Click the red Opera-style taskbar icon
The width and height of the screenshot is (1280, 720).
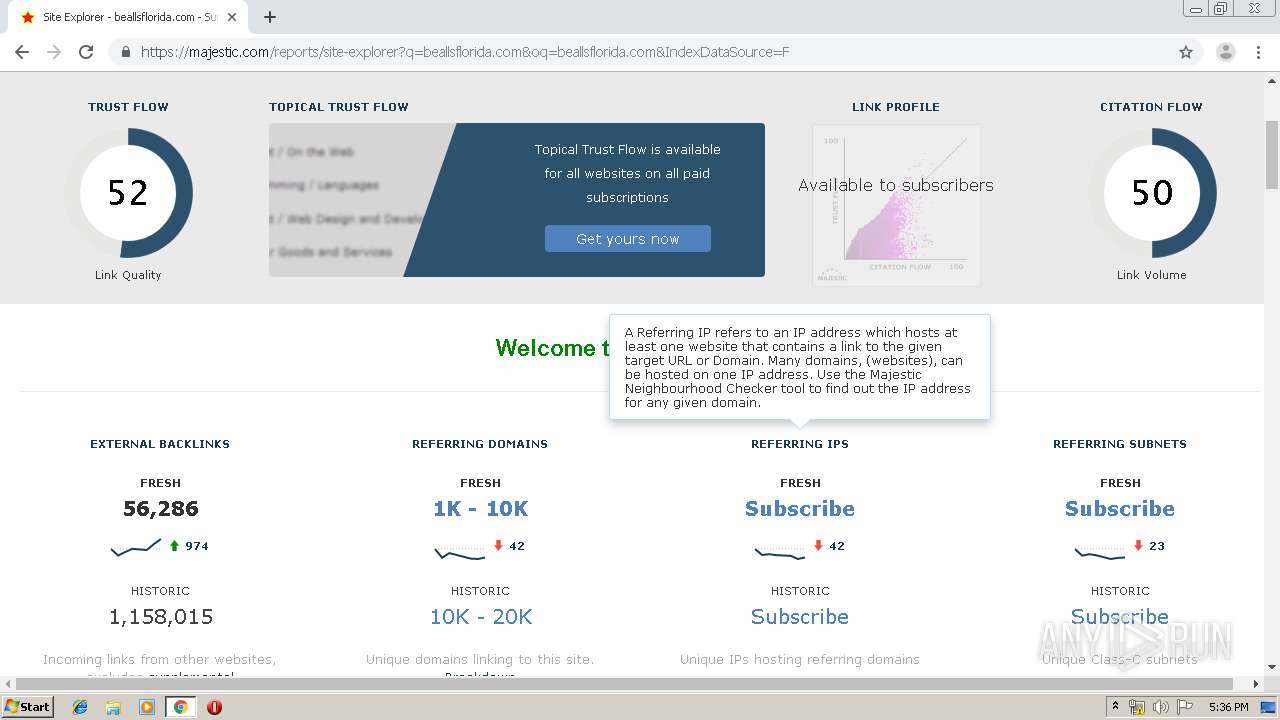coord(214,707)
